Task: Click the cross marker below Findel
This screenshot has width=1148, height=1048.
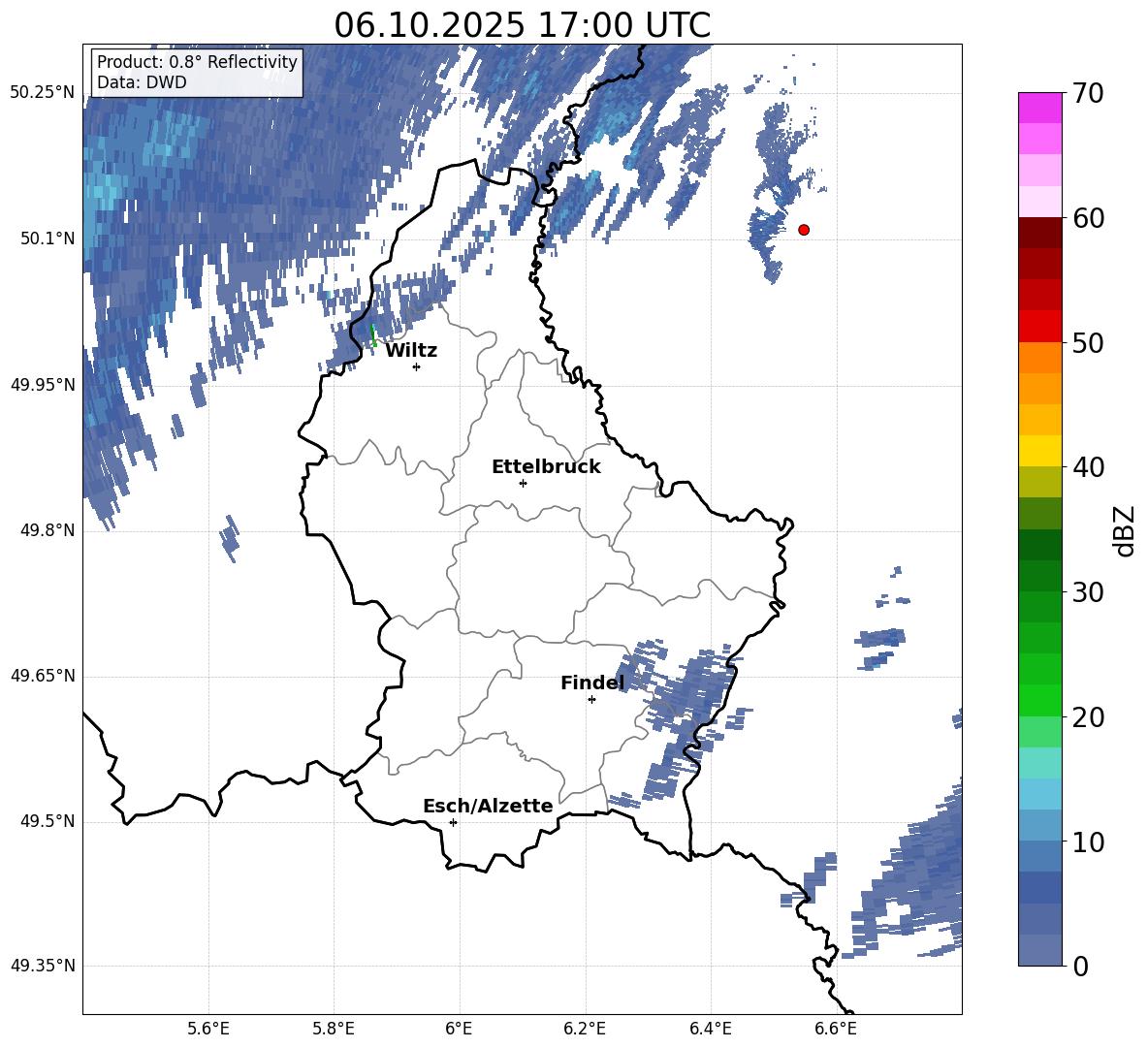Action: point(591,700)
